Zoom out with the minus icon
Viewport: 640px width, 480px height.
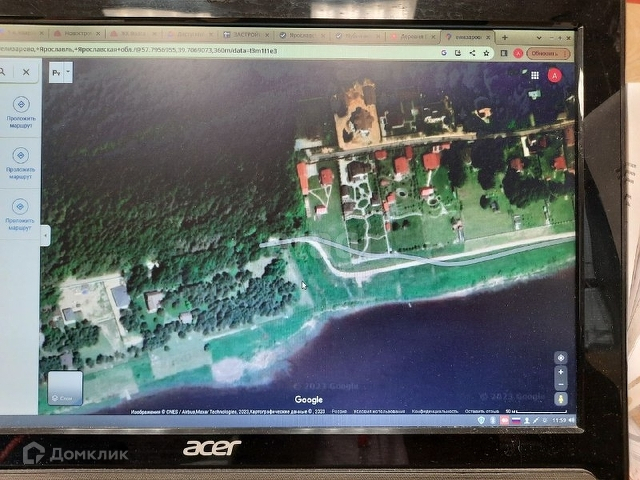(561, 384)
